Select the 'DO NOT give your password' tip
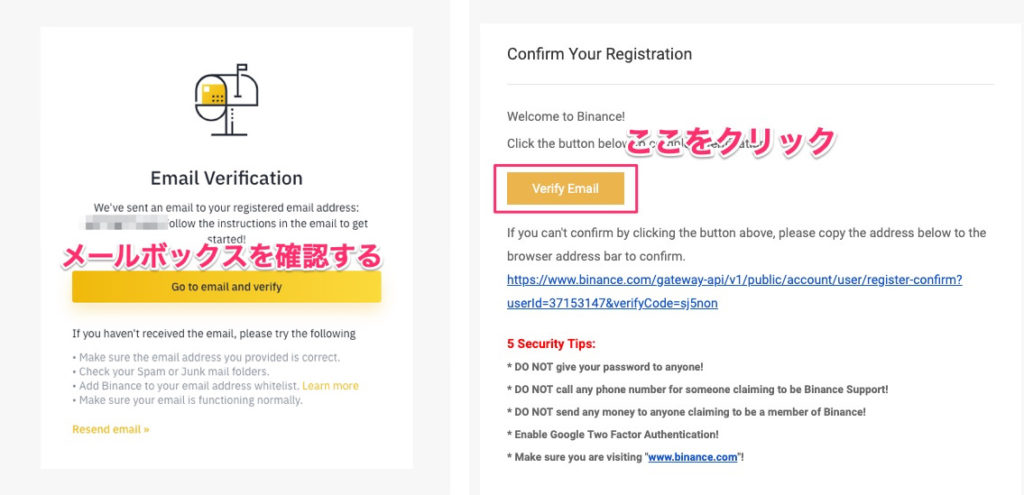The height and width of the screenshot is (495, 1024). click(605, 367)
